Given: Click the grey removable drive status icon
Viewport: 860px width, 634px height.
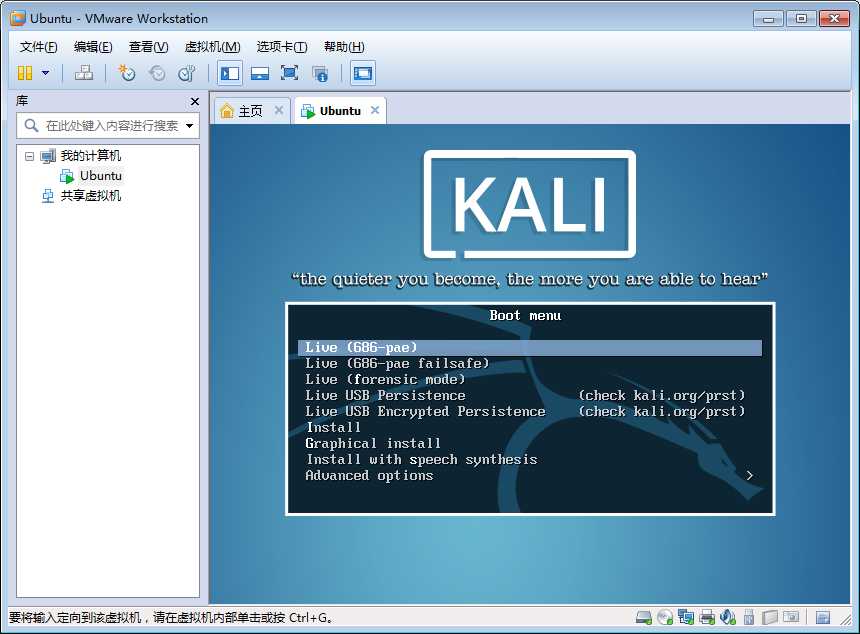Looking at the screenshot, I should click(770, 618).
